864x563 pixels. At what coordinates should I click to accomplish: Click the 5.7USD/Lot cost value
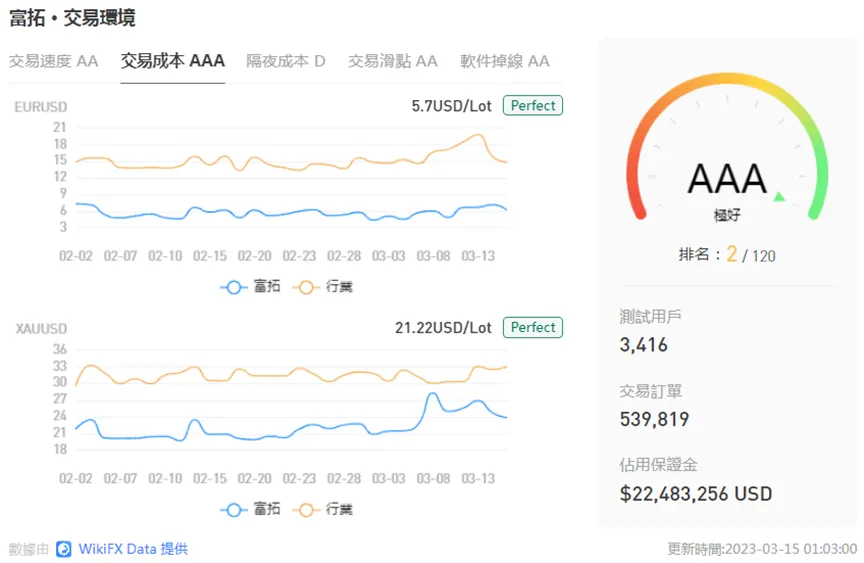coord(451,106)
